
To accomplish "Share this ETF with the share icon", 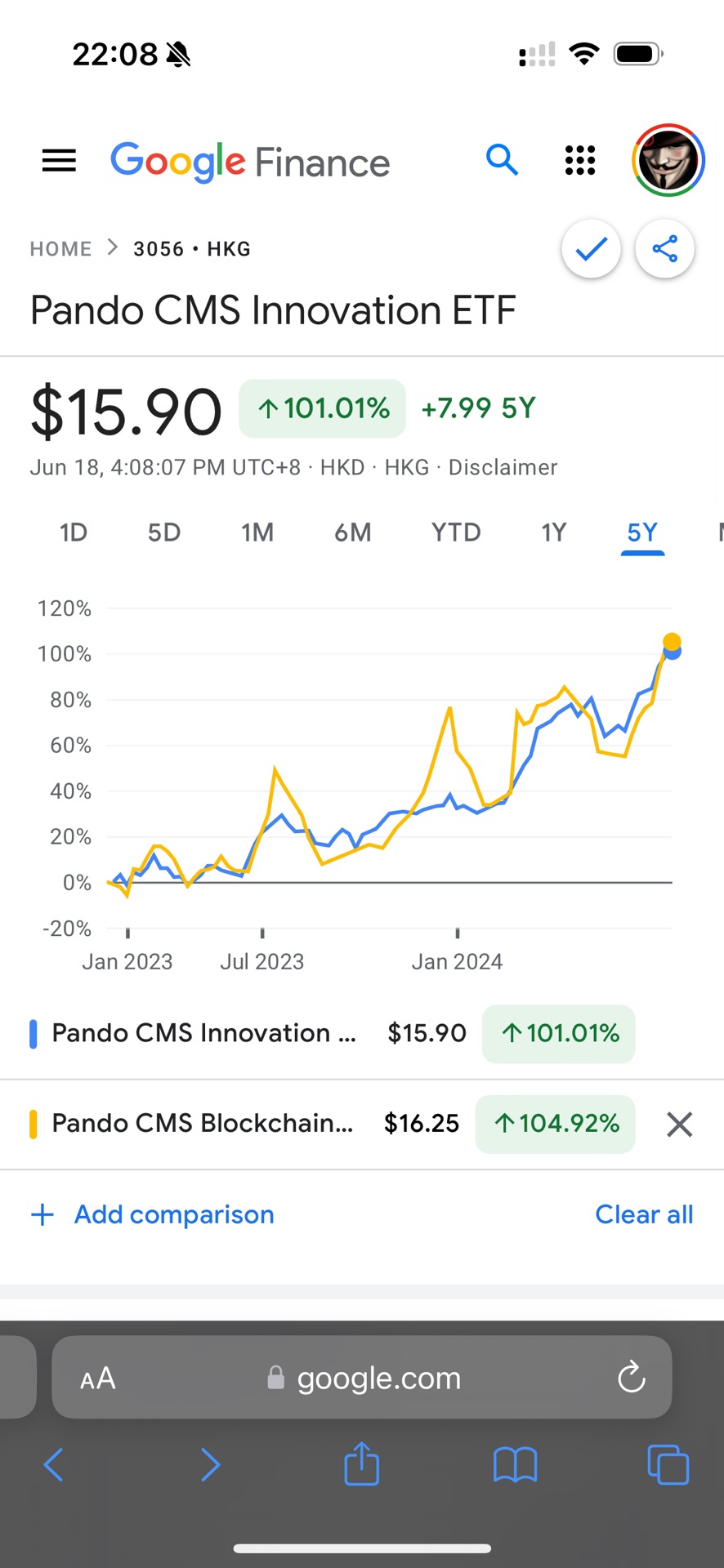I will pyautogui.click(x=664, y=248).
